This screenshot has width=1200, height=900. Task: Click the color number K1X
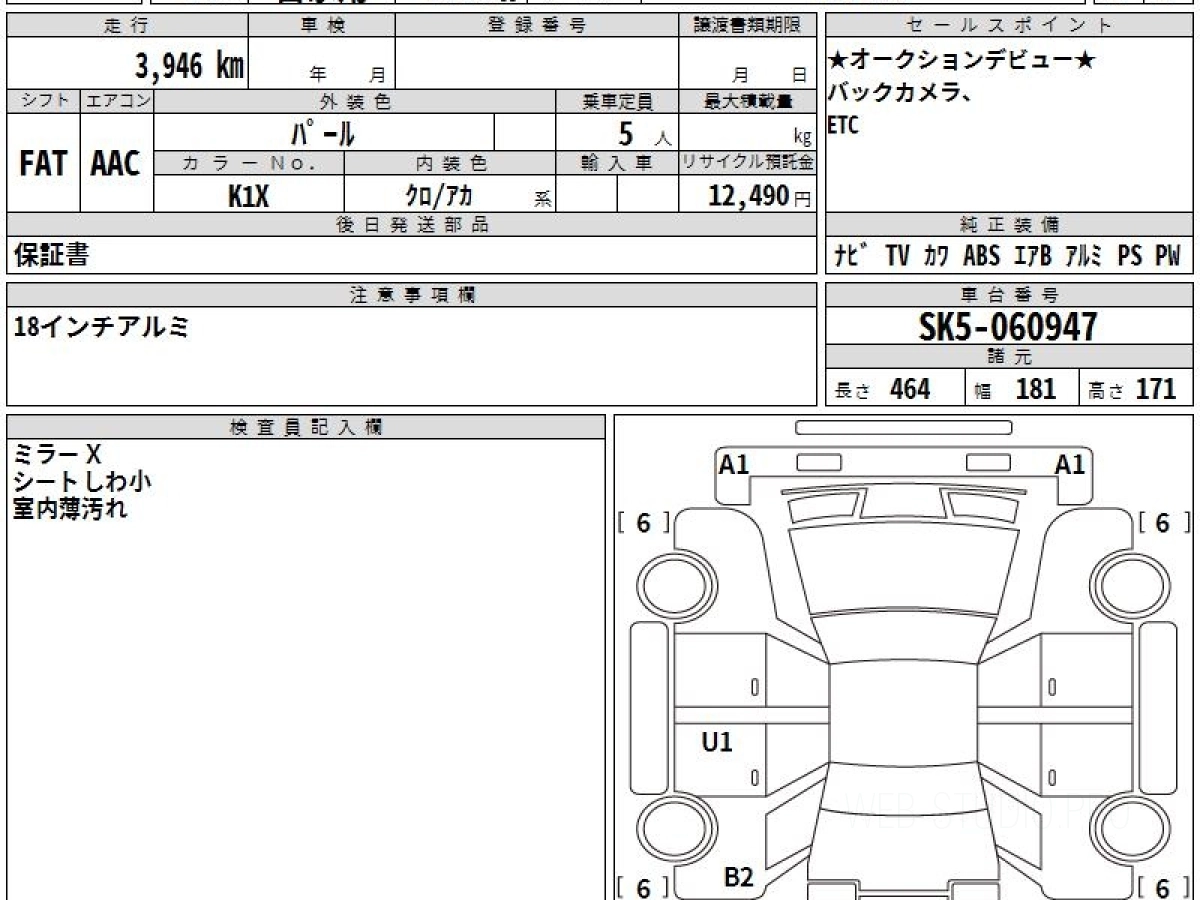[248, 195]
